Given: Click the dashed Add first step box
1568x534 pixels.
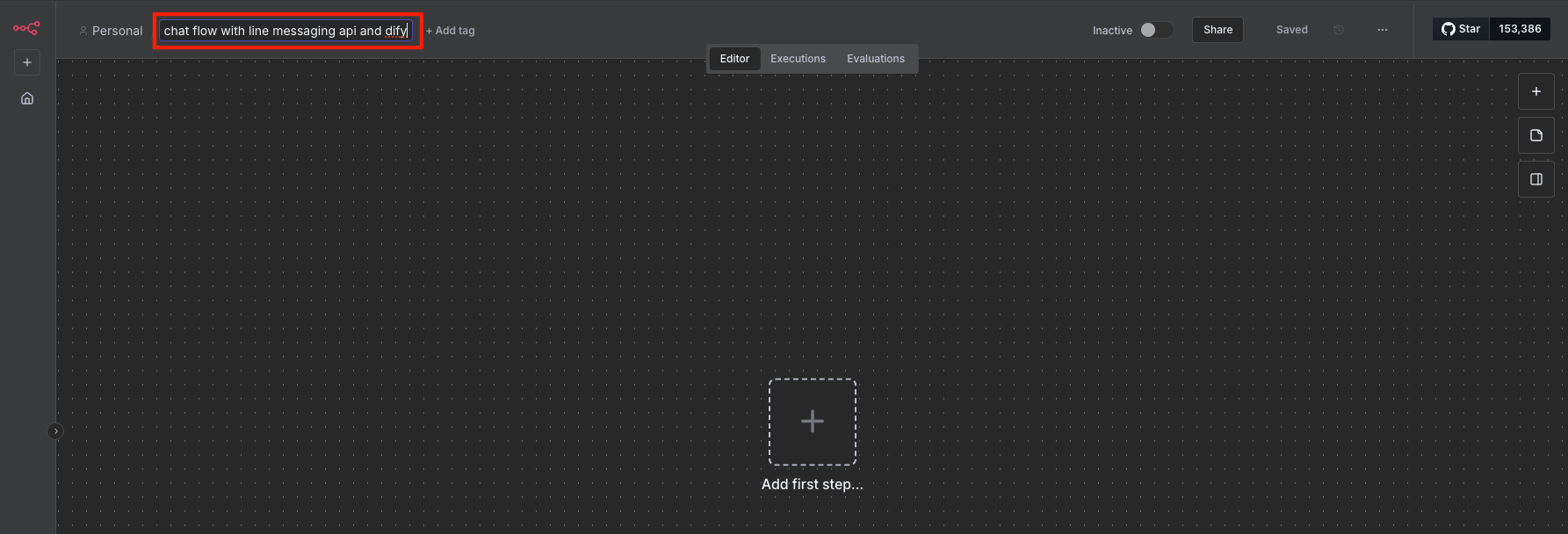Looking at the screenshot, I should pos(813,422).
